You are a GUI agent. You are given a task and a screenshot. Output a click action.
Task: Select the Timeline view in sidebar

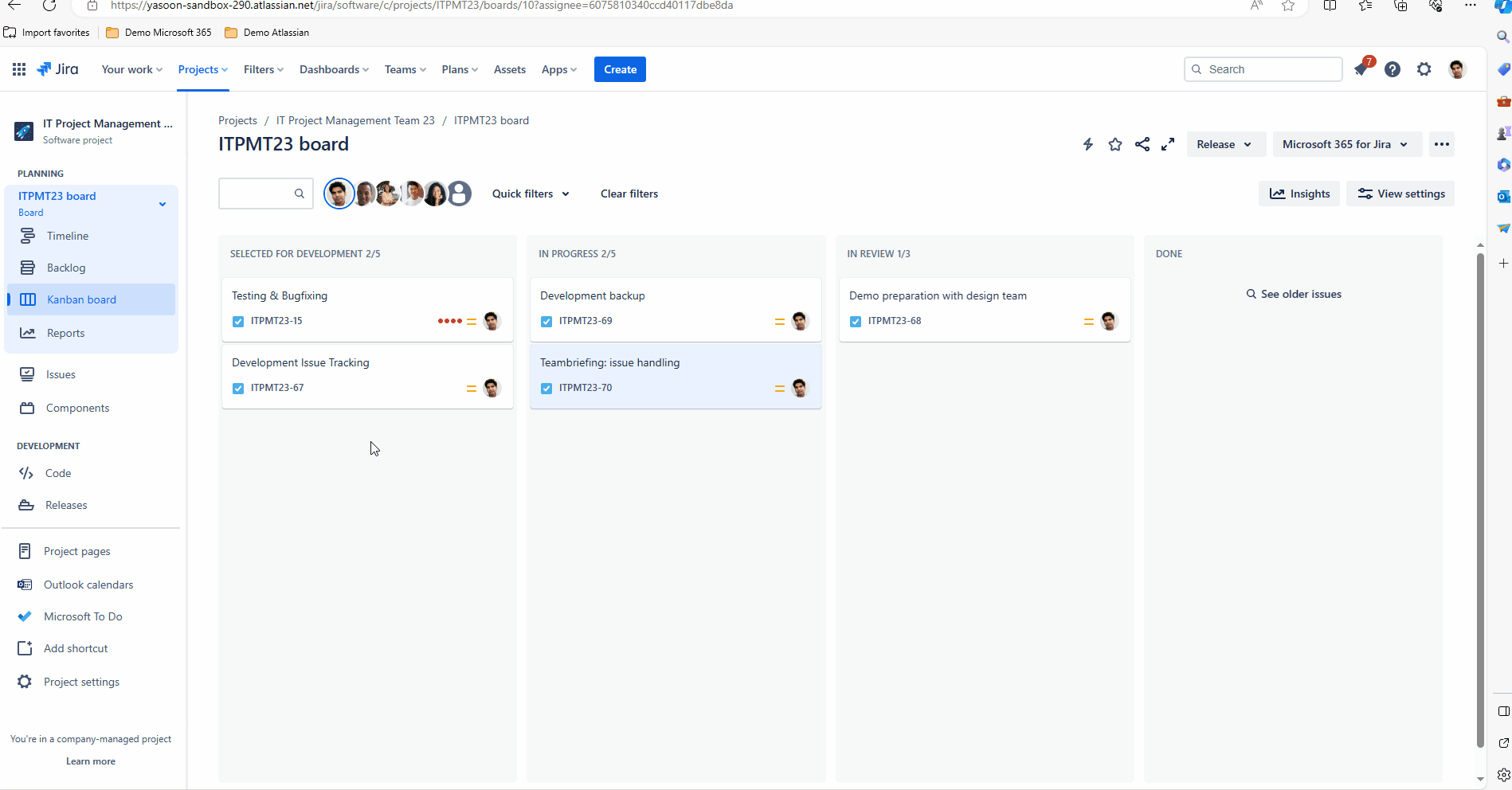pyautogui.click(x=67, y=236)
